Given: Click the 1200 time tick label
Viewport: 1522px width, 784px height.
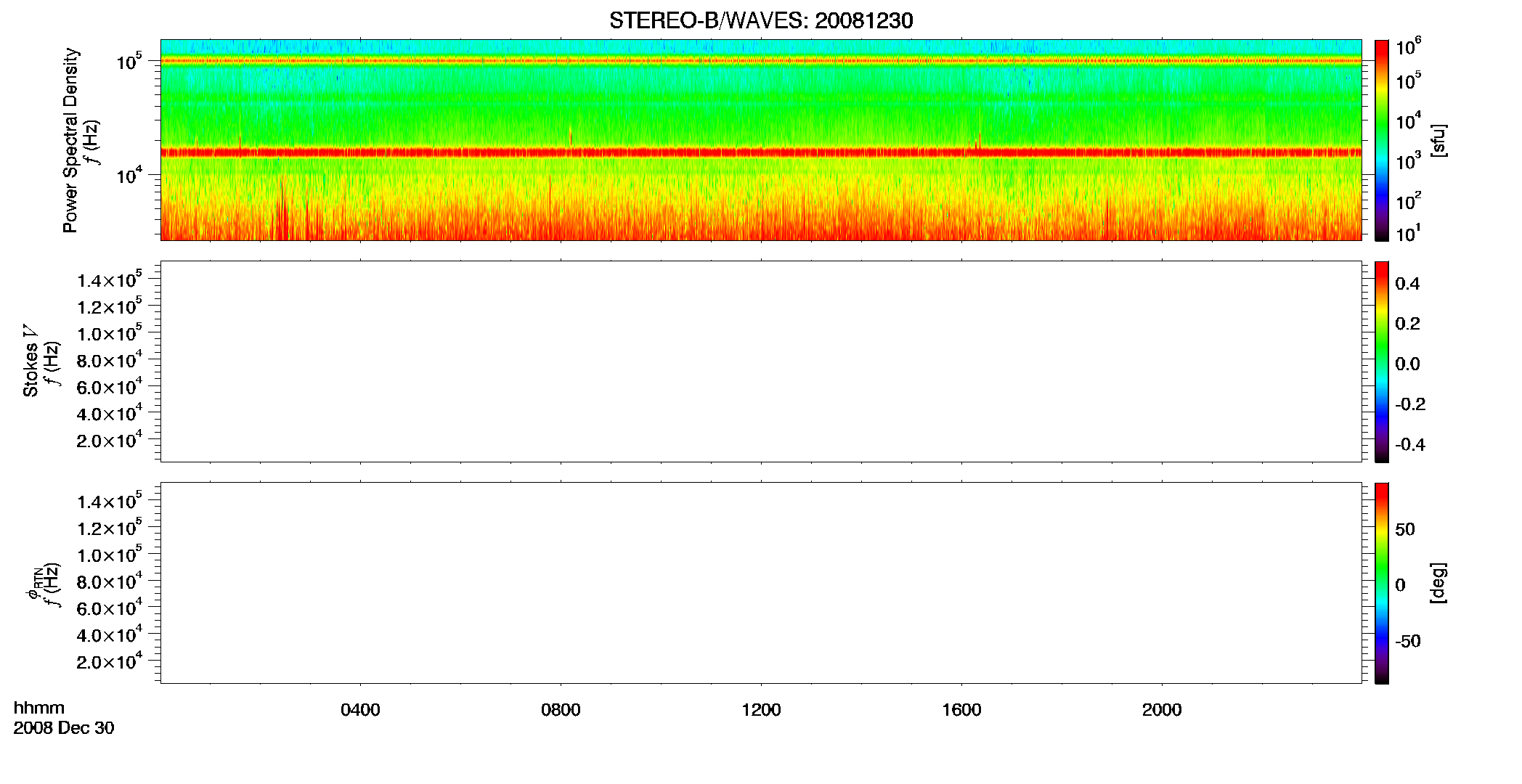Looking at the screenshot, I should coord(761,710).
